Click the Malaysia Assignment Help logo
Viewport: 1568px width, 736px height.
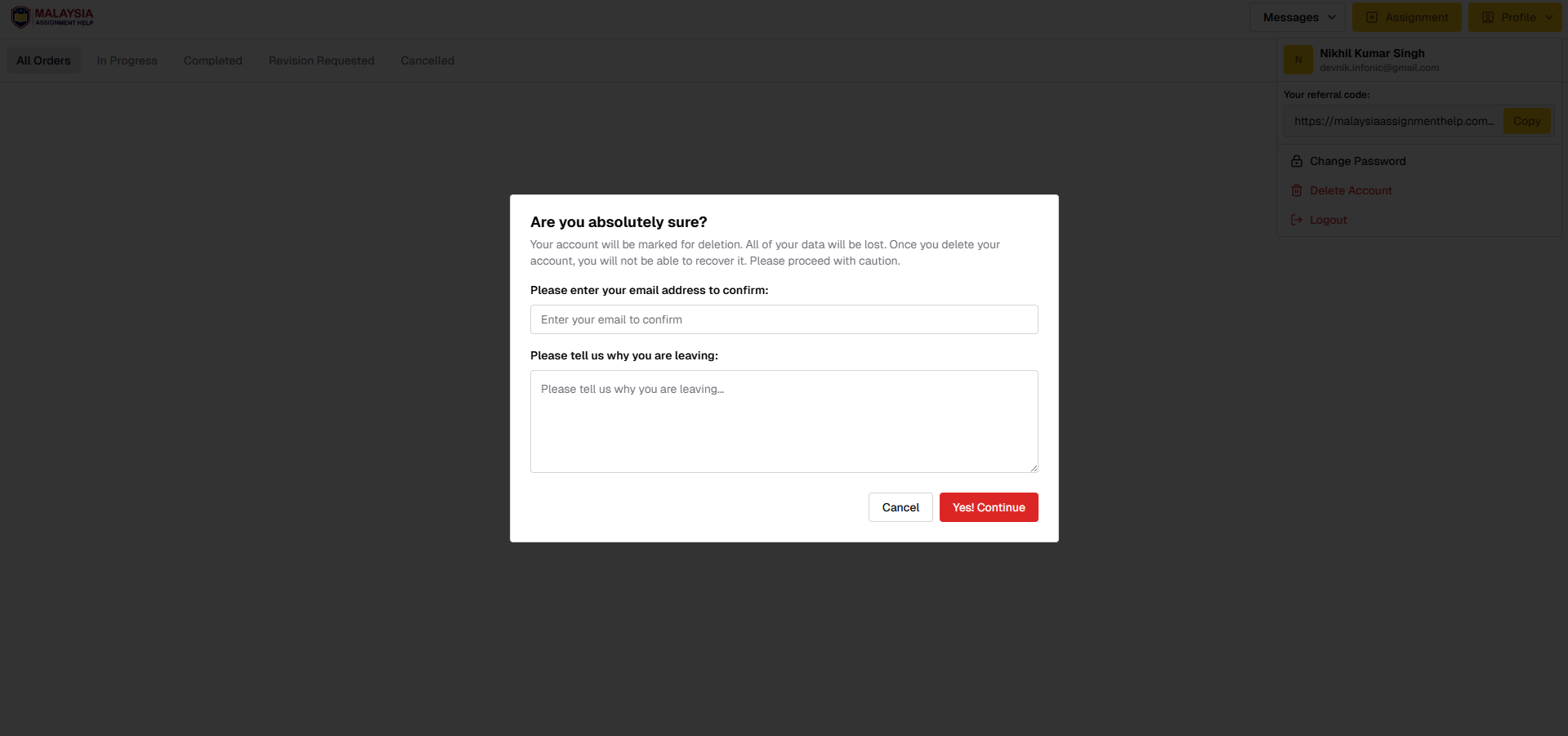point(52,17)
